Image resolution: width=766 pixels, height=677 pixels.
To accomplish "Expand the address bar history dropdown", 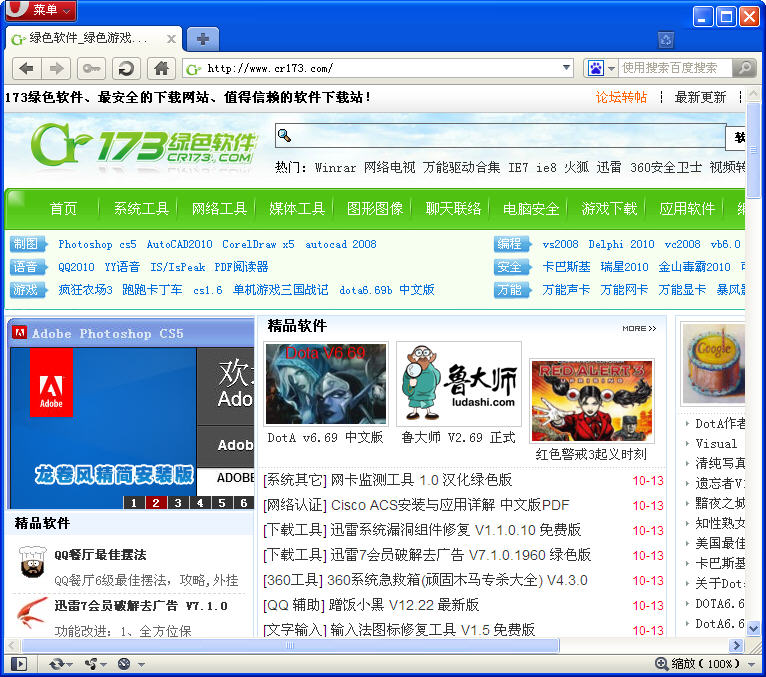I will (x=566, y=67).
